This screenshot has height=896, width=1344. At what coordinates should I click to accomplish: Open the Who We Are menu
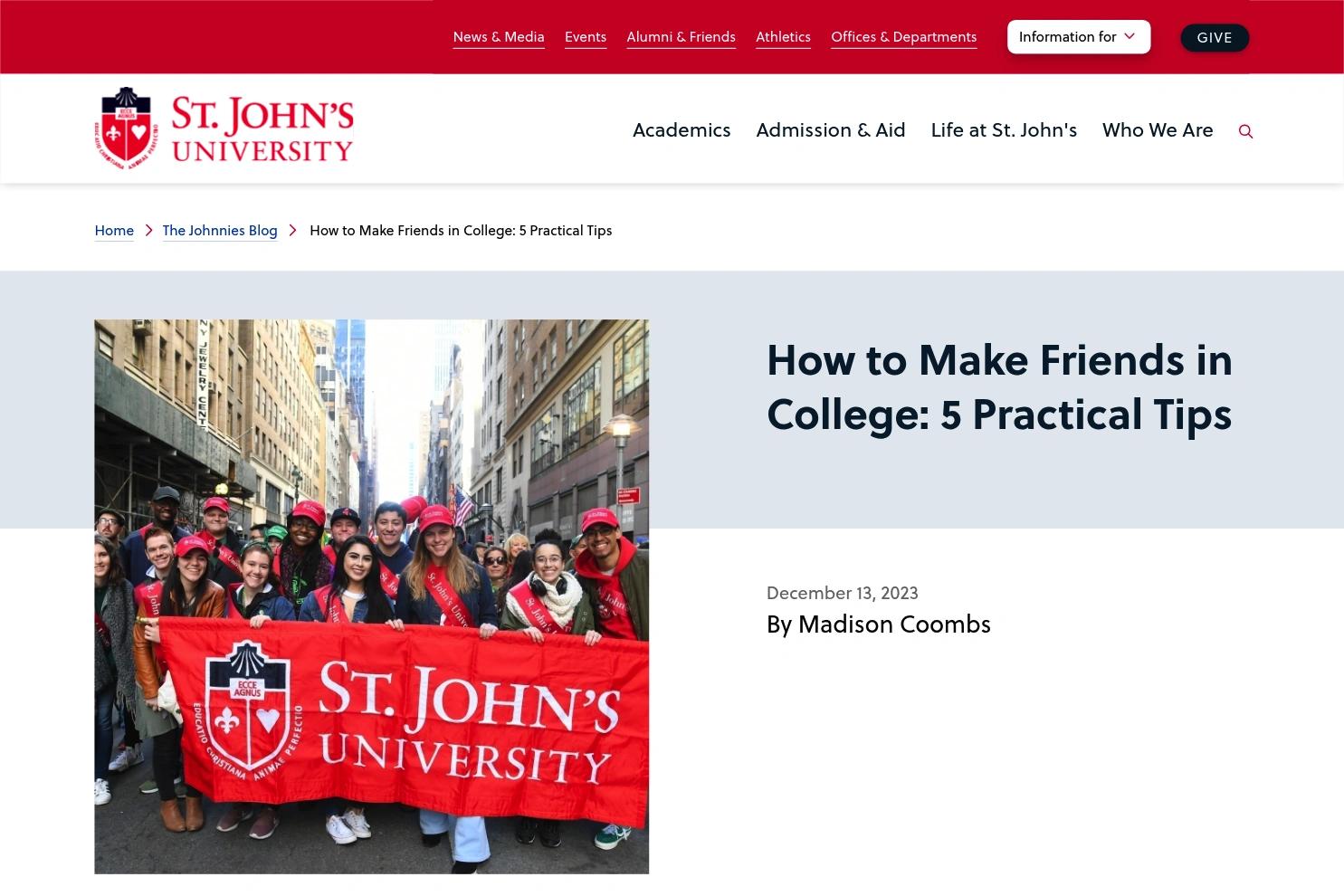click(1158, 129)
